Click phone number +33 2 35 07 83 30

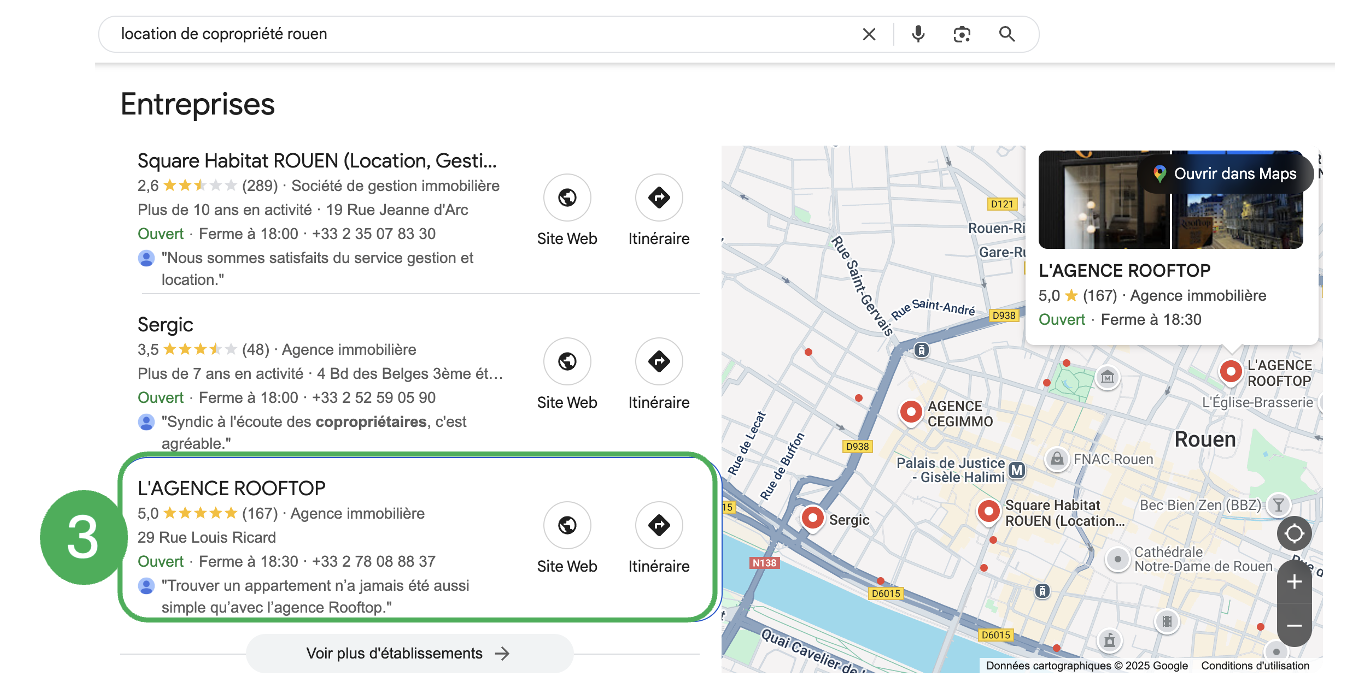pyautogui.click(x=374, y=233)
